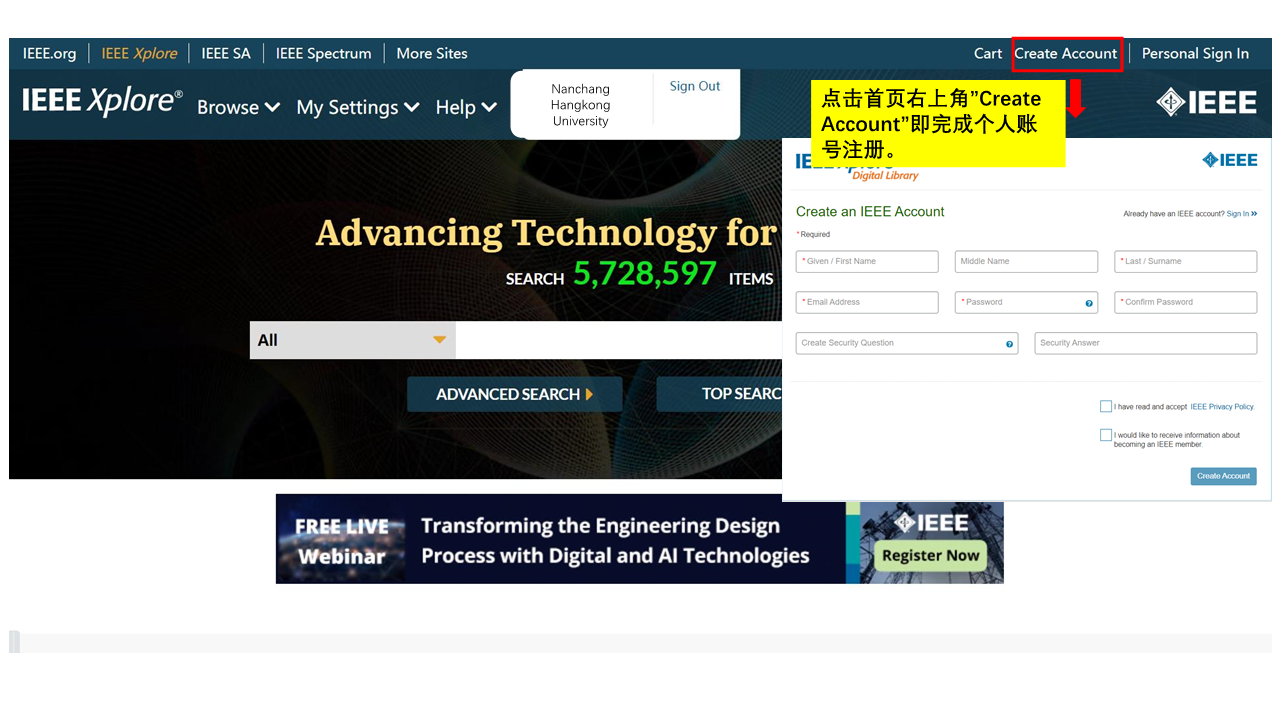Click the Password field
Screen dimensions: 1280x705
pos(1026,302)
